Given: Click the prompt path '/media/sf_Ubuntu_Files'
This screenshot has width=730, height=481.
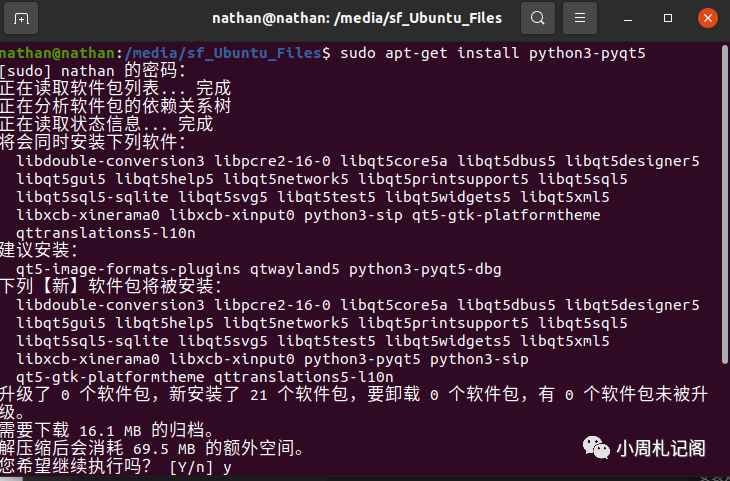Looking at the screenshot, I should tap(223, 53).
